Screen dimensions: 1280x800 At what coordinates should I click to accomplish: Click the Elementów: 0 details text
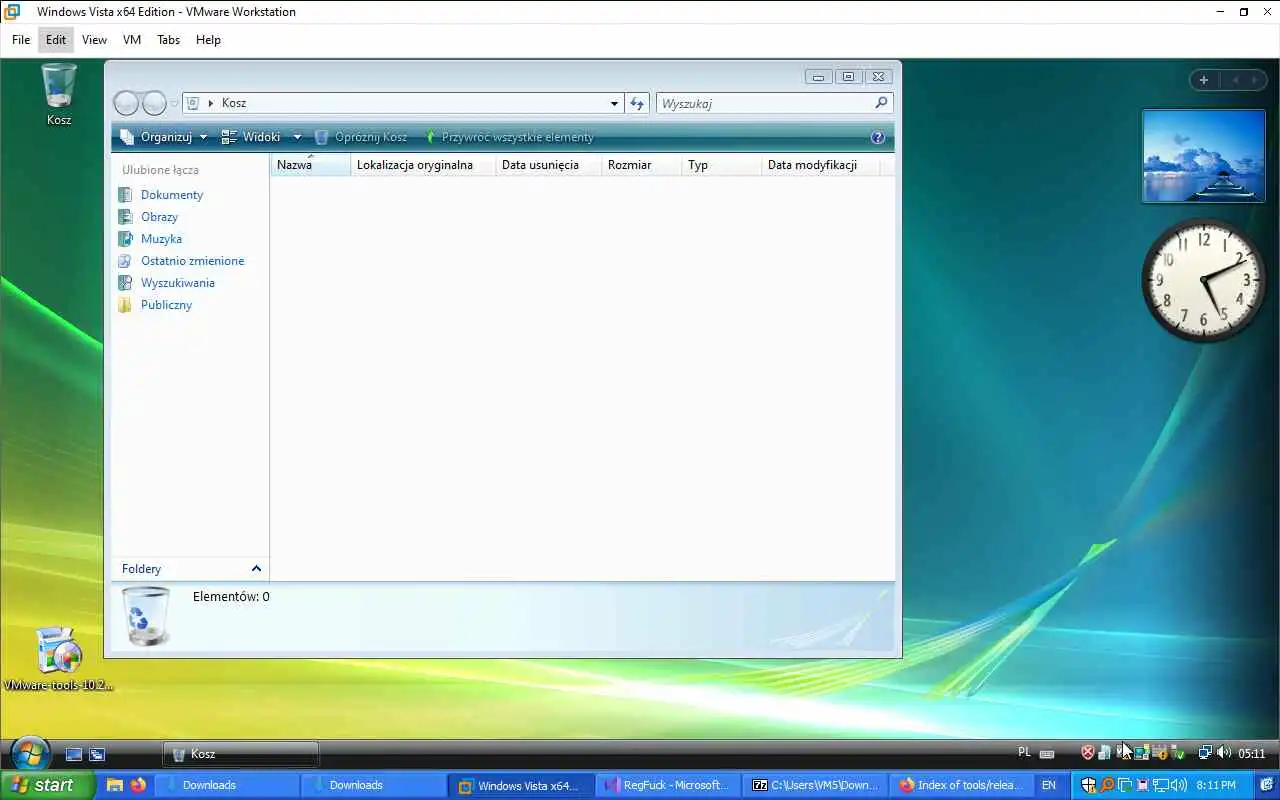coord(231,597)
